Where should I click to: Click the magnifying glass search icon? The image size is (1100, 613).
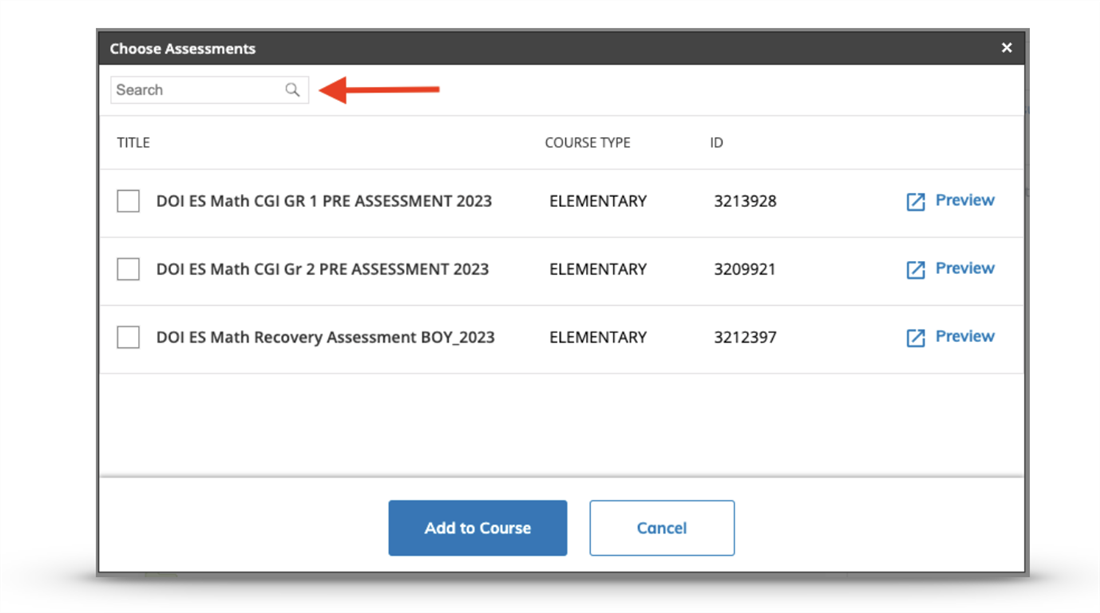coord(292,90)
